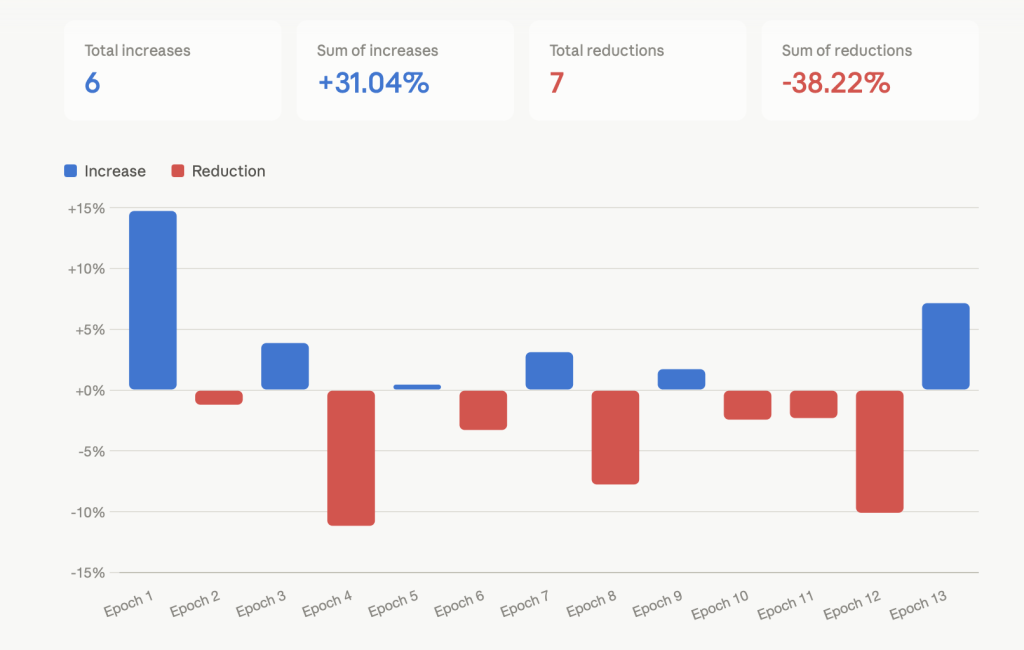1024x650 pixels.
Task: Select the Sum of increases card
Action: point(405,70)
